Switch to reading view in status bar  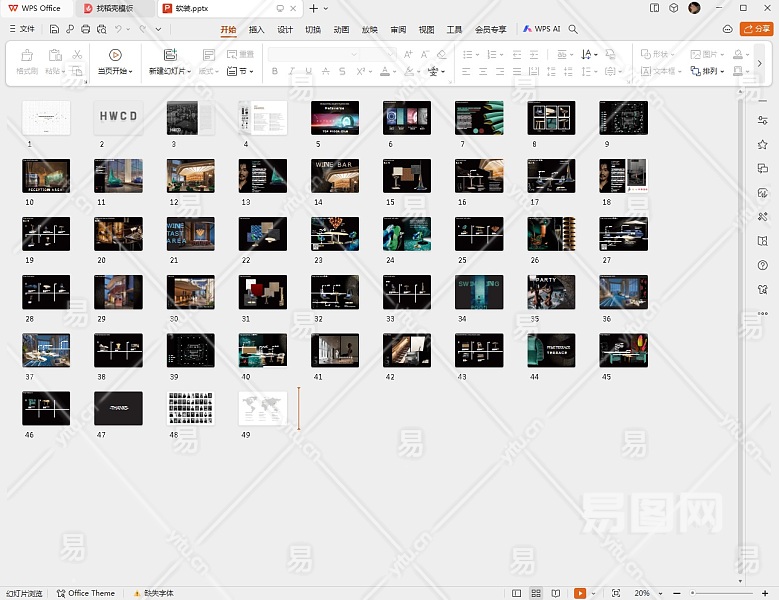[555, 593]
